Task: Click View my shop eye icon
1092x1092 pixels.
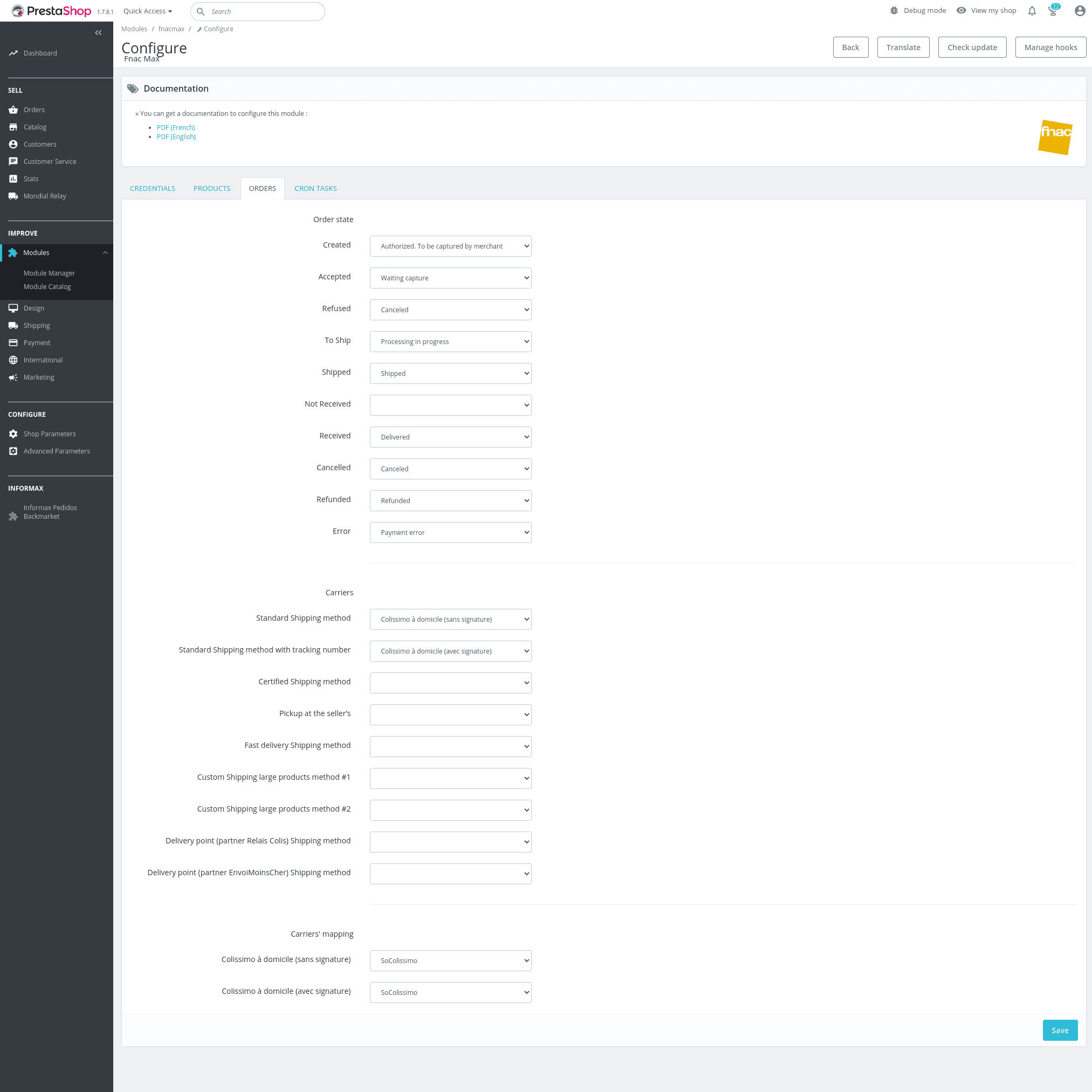Action: (x=961, y=11)
